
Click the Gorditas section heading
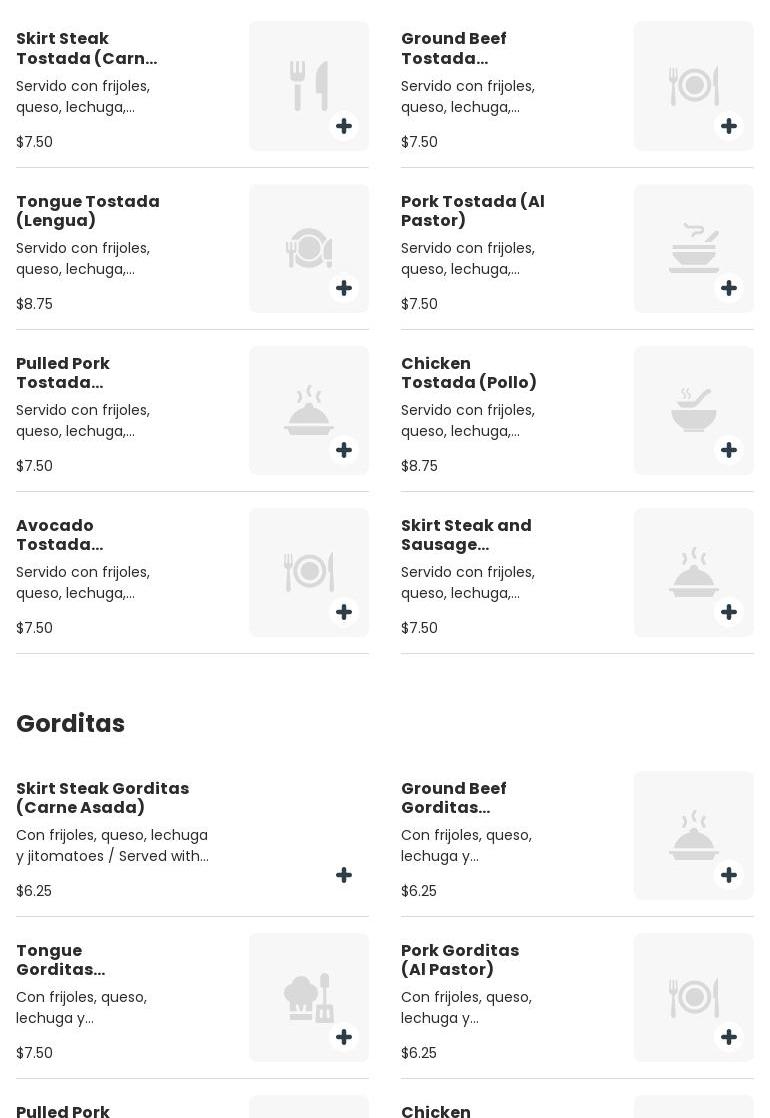coord(70,723)
